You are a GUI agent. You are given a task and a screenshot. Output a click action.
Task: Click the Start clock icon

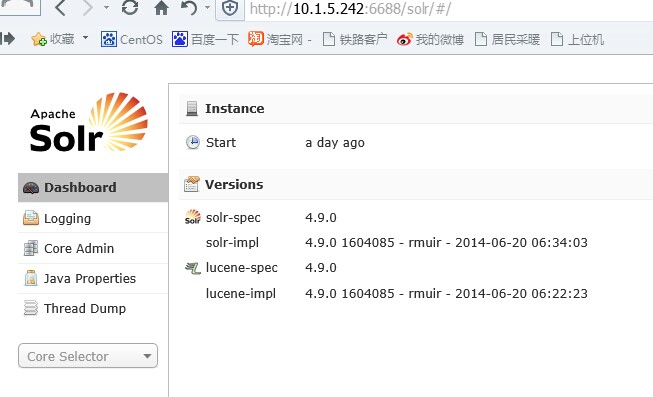point(192,142)
